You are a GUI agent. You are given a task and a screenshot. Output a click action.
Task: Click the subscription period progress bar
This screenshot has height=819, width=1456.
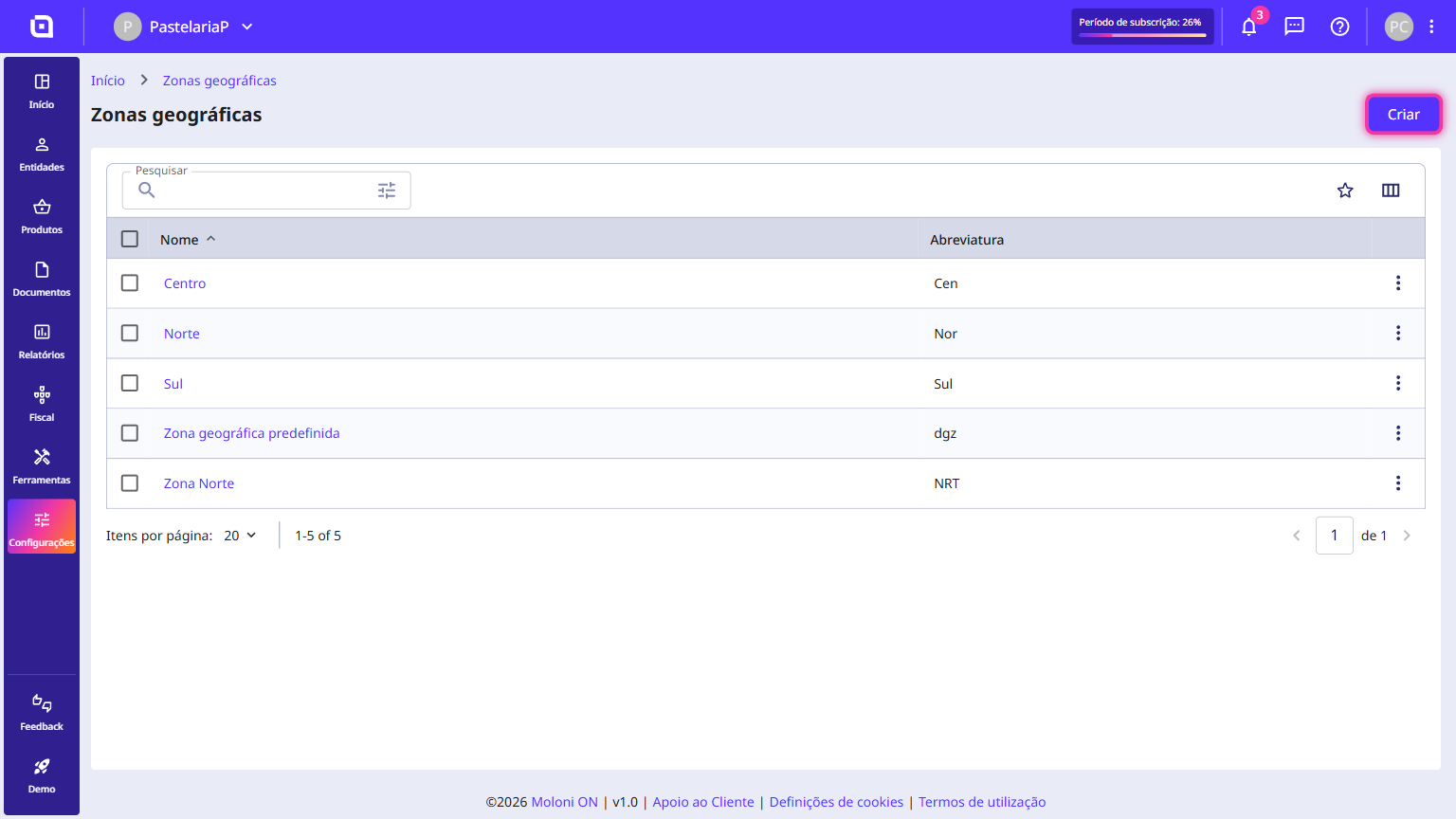(x=1142, y=35)
